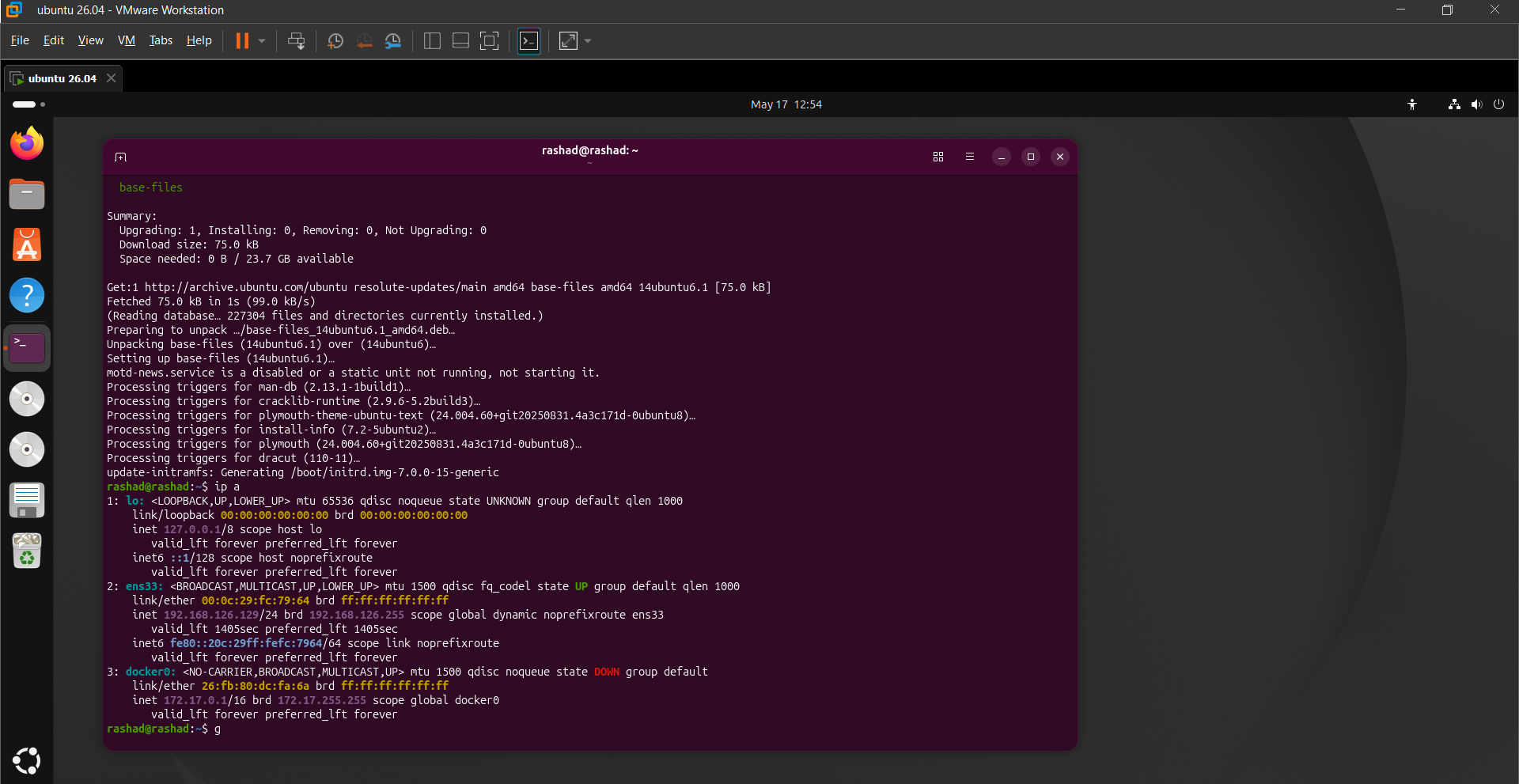The image size is (1519, 784).
Task: Open the Ubuntu Activities overview
Action: pos(28,104)
